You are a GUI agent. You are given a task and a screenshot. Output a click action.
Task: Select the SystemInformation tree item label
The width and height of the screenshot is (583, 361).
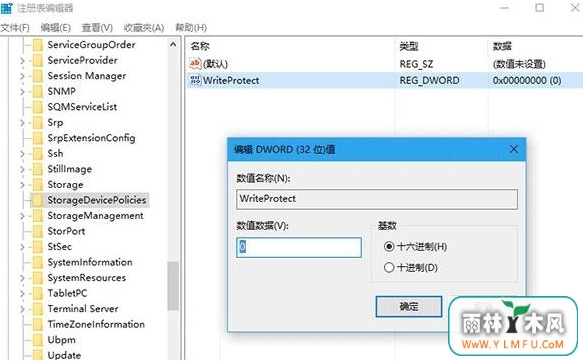pyautogui.click(x=90, y=262)
